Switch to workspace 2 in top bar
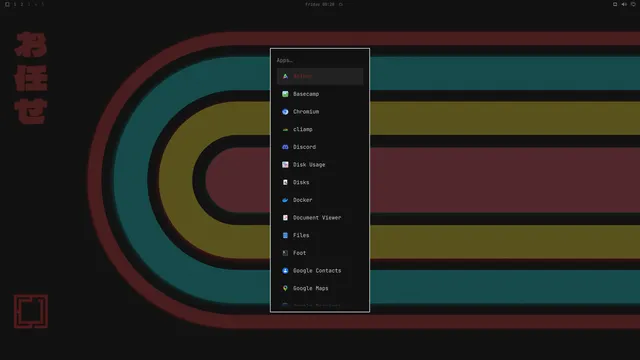The width and height of the screenshot is (640, 360). tap(22, 4)
